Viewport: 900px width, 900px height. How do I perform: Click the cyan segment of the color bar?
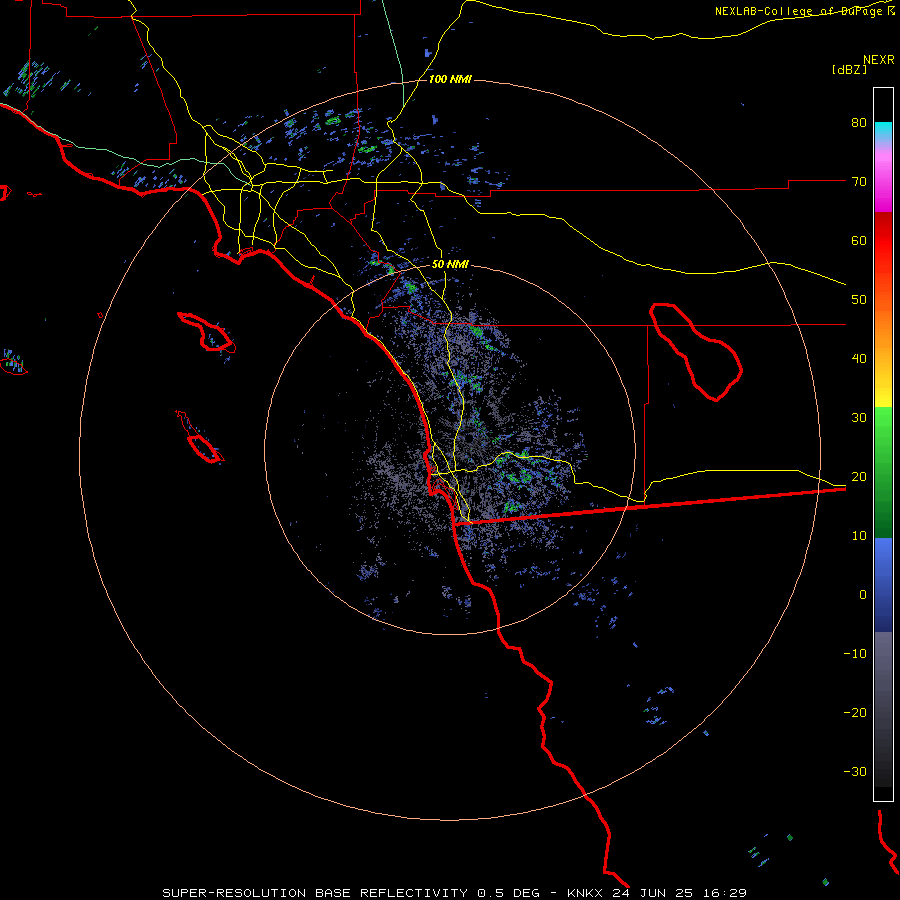(x=883, y=132)
